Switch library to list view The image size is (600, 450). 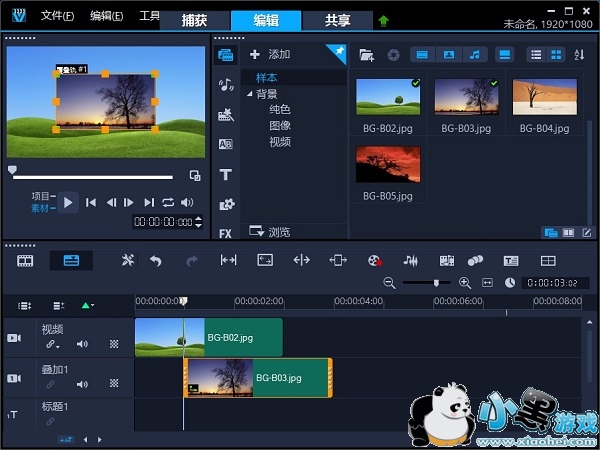tap(536, 55)
